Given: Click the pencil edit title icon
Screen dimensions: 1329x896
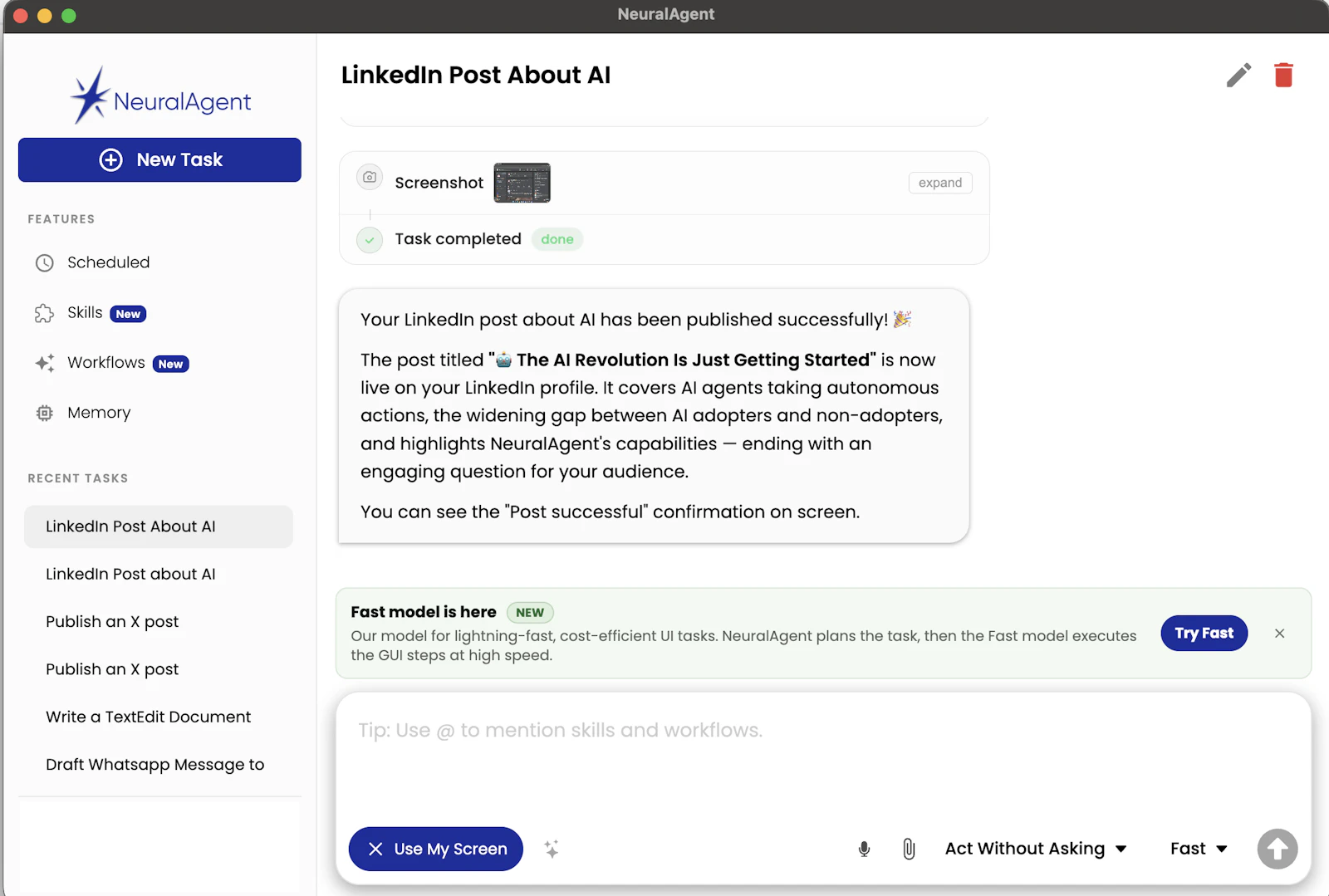Looking at the screenshot, I should [1238, 76].
